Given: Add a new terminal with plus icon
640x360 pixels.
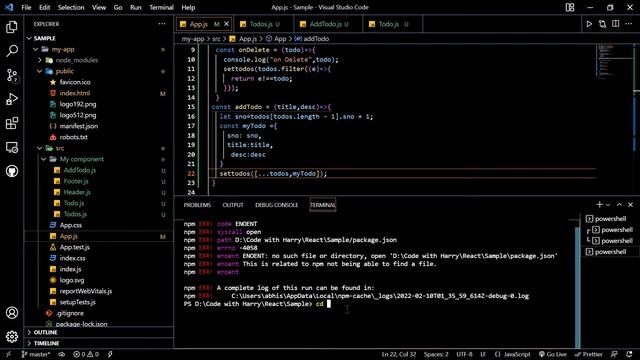Looking at the screenshot, I should click(599, 204).
